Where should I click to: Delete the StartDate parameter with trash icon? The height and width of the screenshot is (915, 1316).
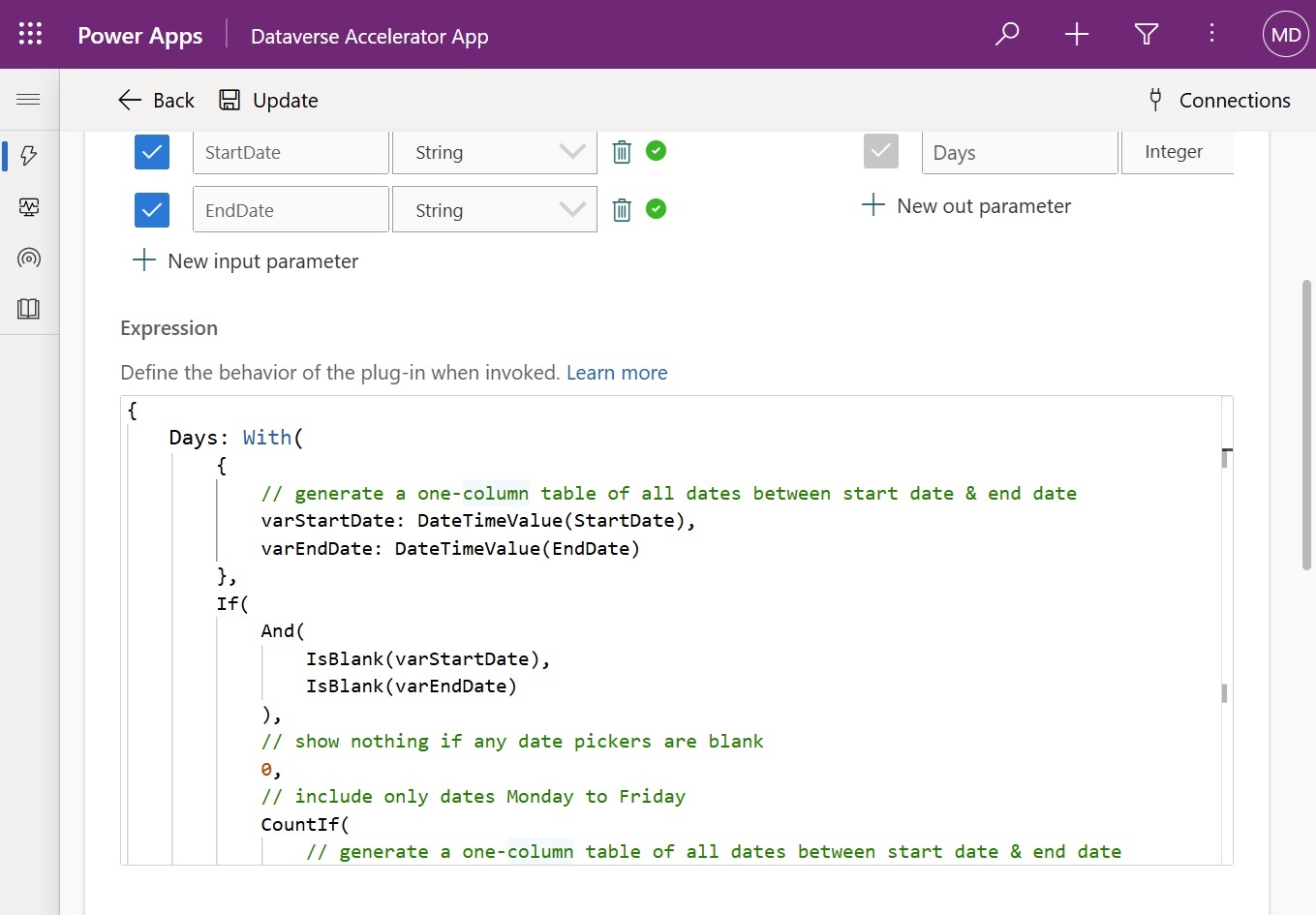(x=622, y=151)
